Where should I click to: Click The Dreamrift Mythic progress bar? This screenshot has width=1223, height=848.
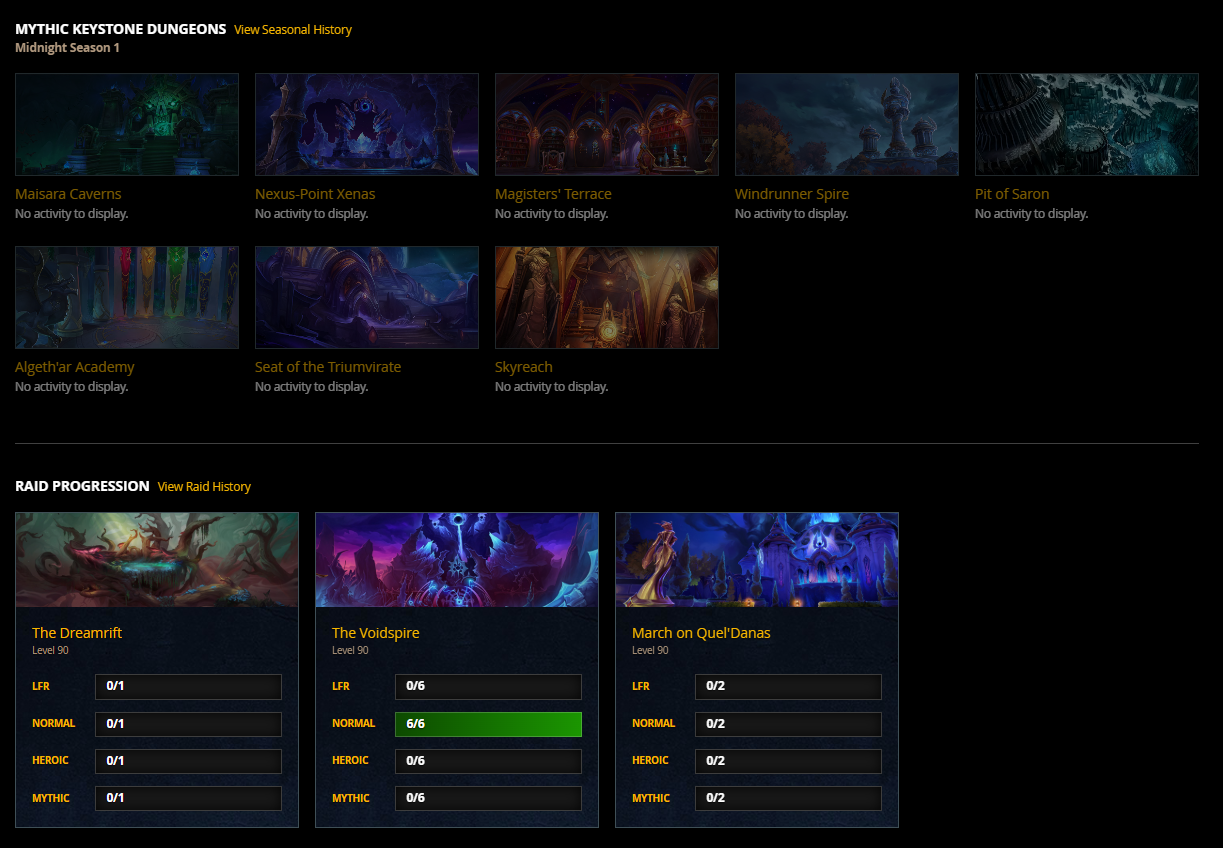pyautogui.click(x=188, y=798)
